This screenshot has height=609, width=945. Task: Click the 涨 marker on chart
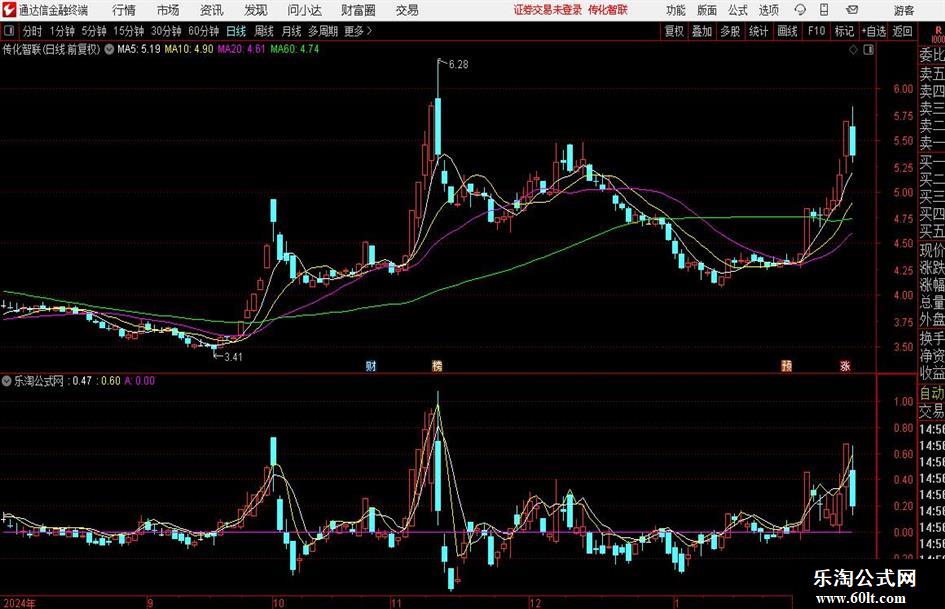pos(846,366)
